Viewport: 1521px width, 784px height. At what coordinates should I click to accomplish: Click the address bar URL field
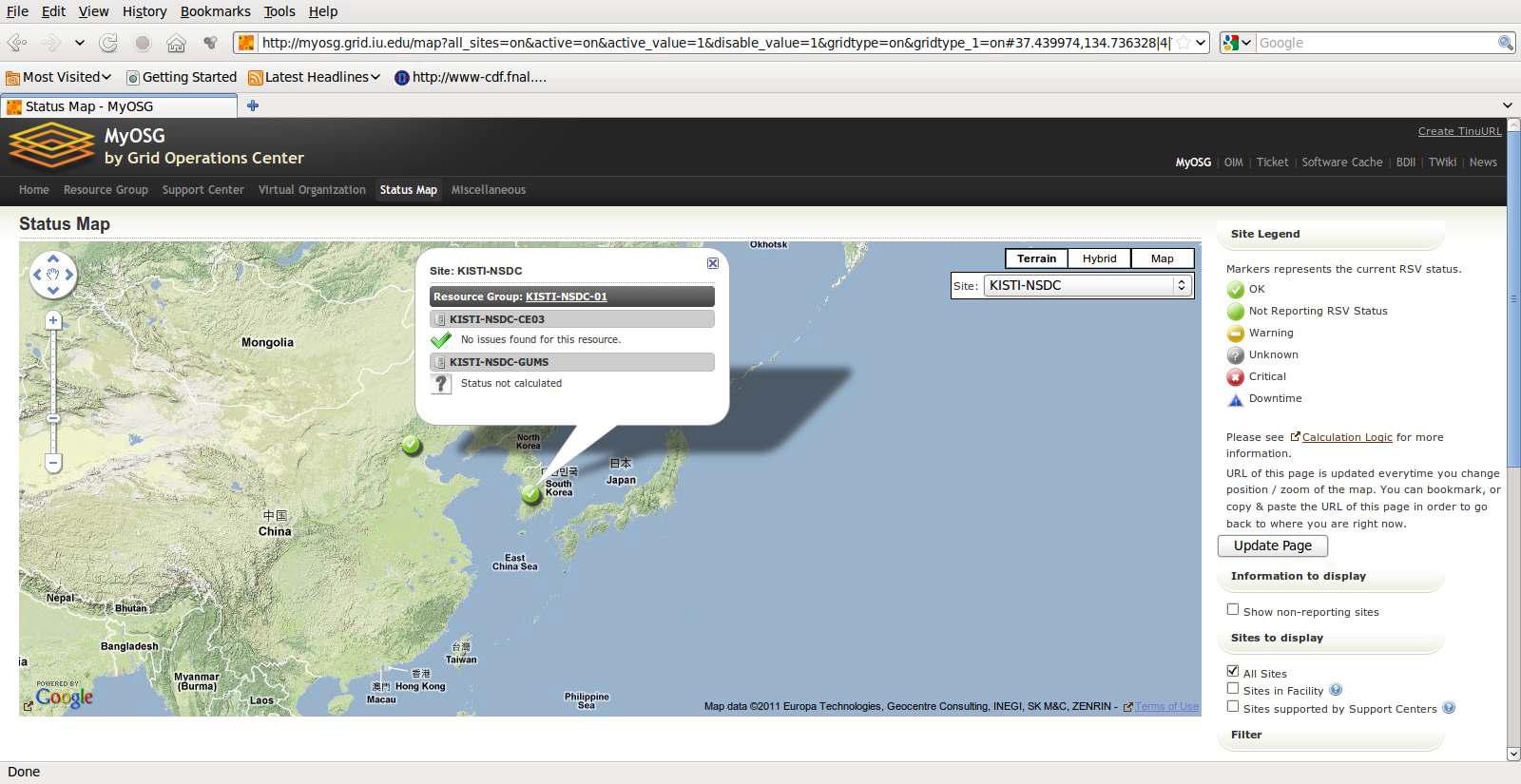click(716, 43)
